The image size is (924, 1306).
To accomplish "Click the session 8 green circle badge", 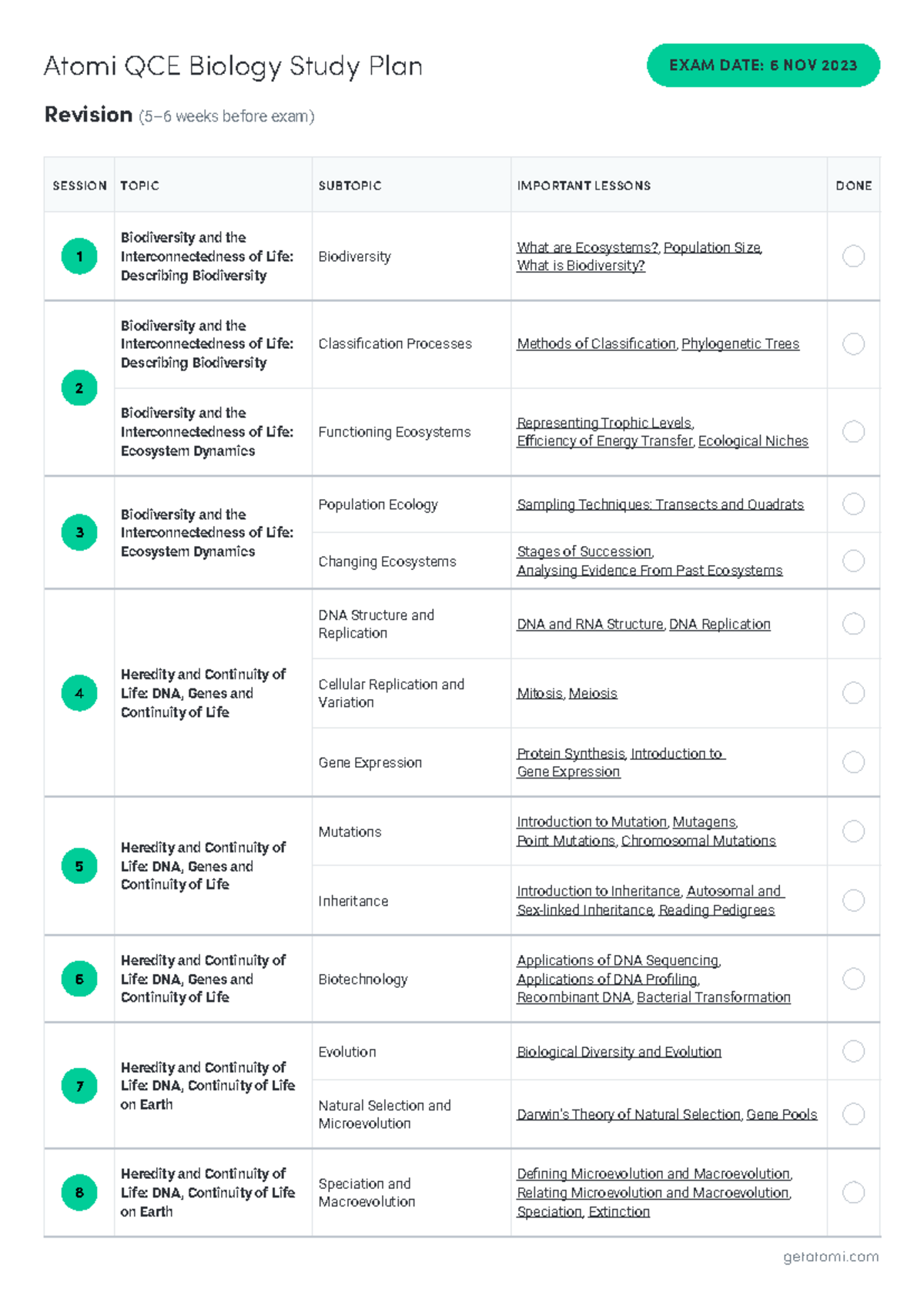I will [79, 1193].
